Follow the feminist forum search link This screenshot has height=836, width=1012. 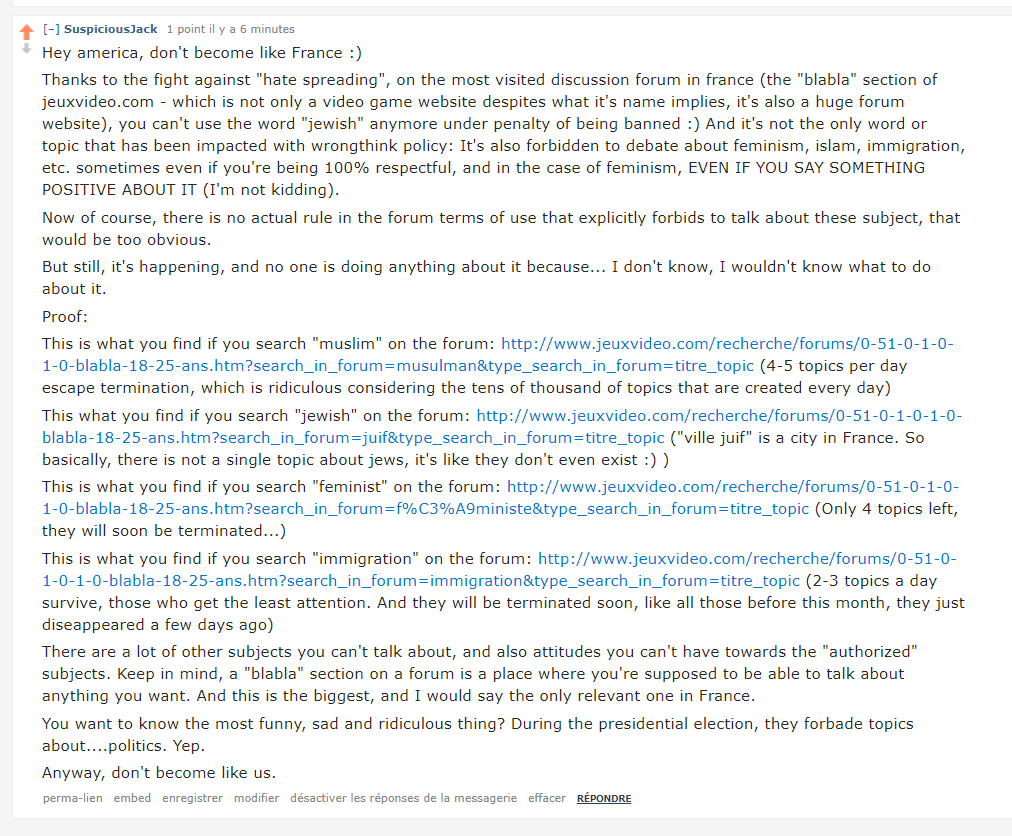tap(732, 487)
